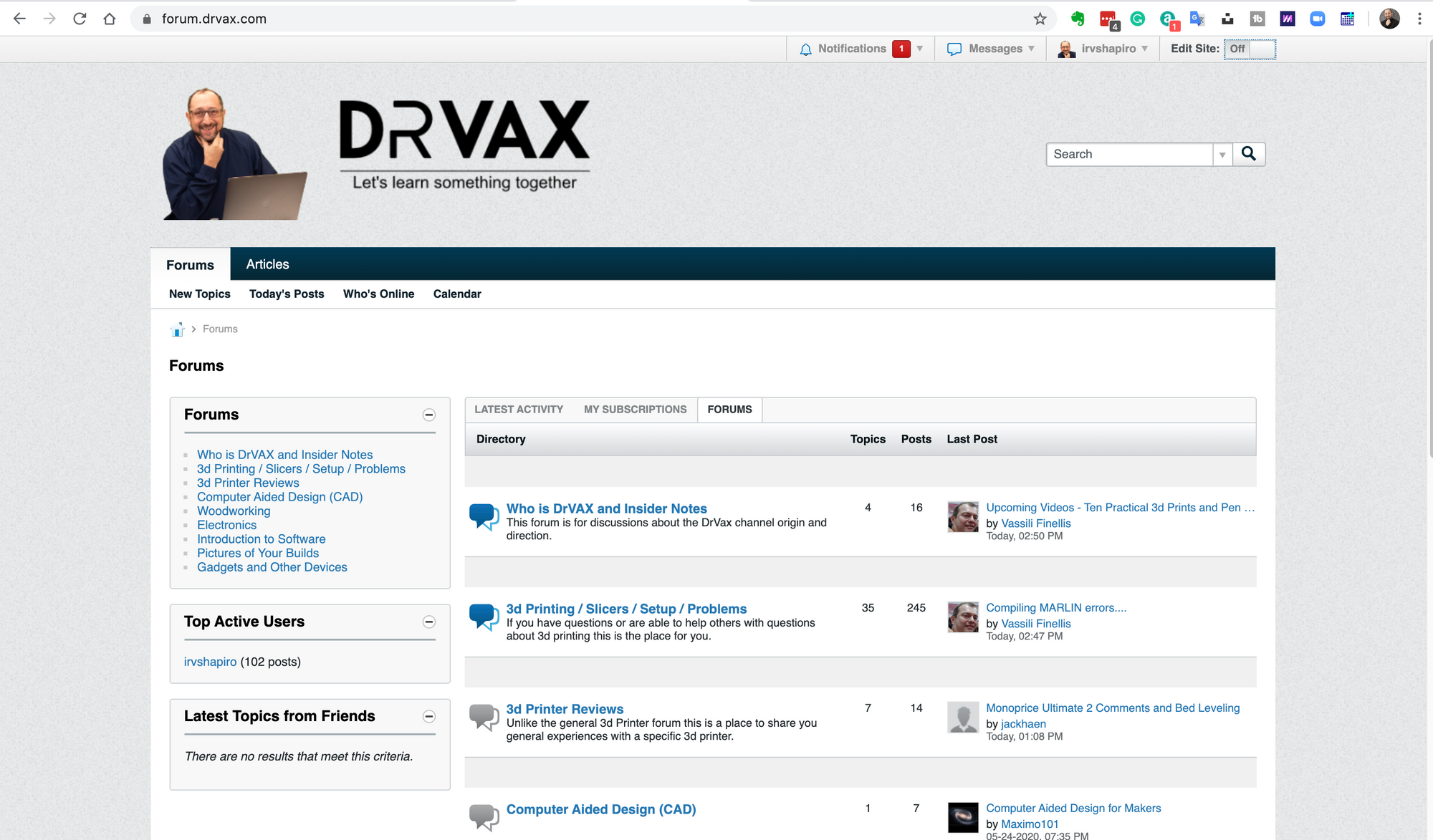
Task: Collapse Latest Topics from Friends panel
Action: [429, 717]
